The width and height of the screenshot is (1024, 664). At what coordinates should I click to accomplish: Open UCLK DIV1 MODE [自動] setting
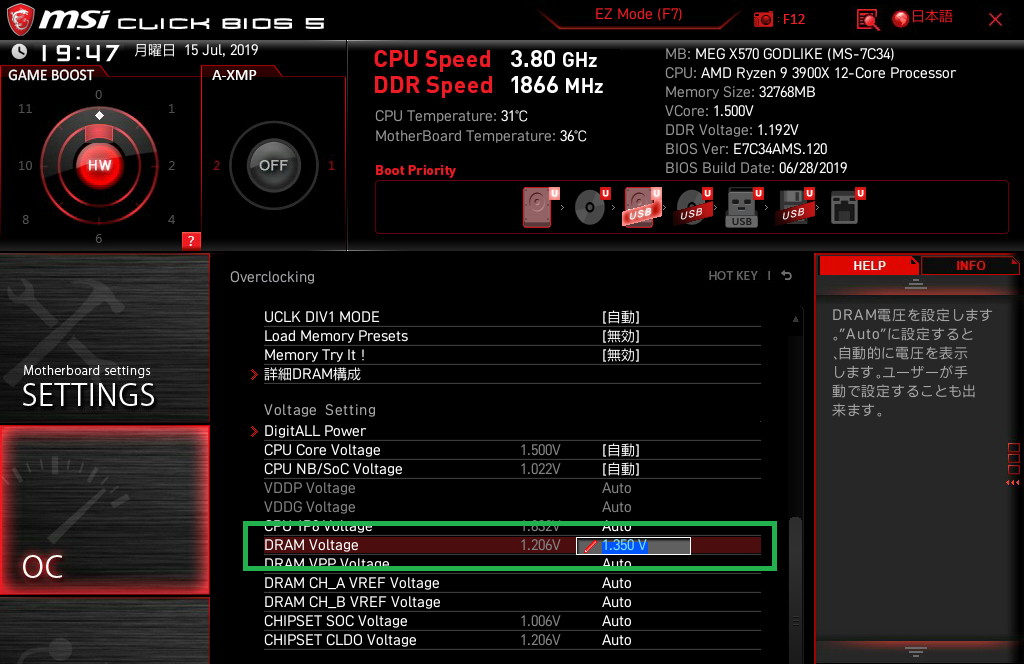(x=620, y=317)
